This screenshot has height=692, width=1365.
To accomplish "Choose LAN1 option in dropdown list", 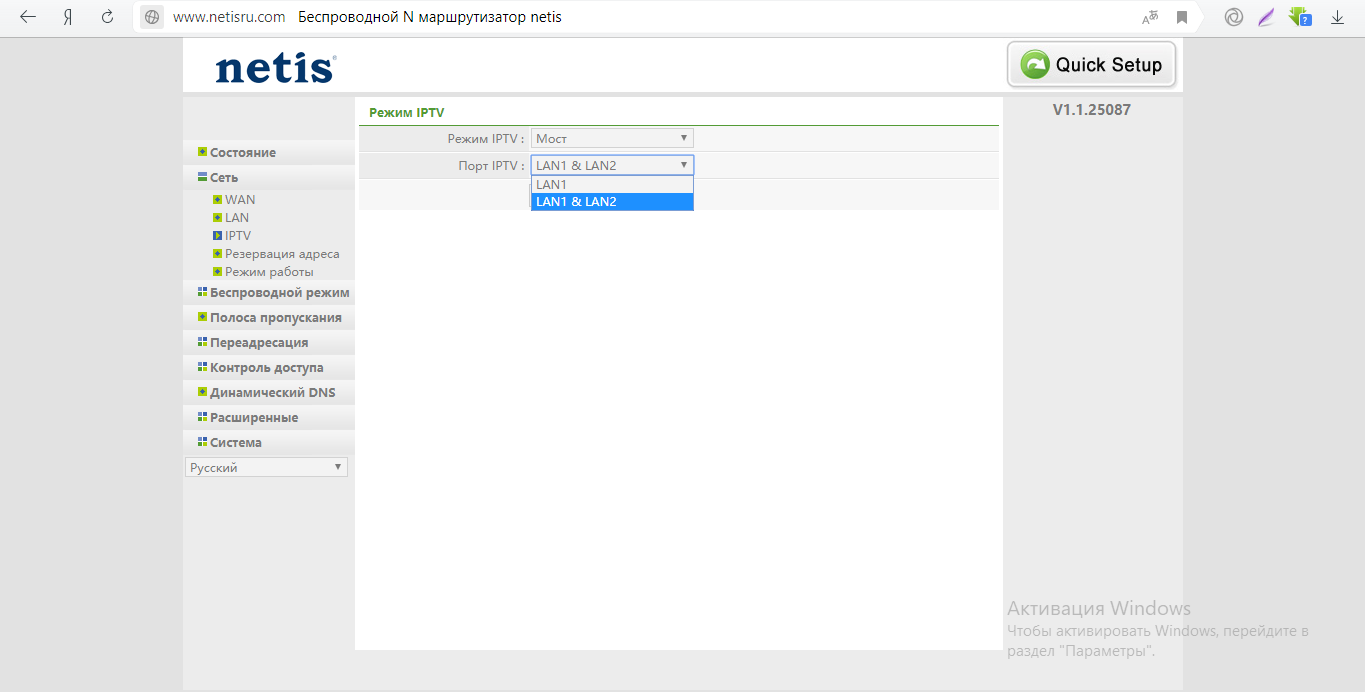I will click(x=612, y=185).
